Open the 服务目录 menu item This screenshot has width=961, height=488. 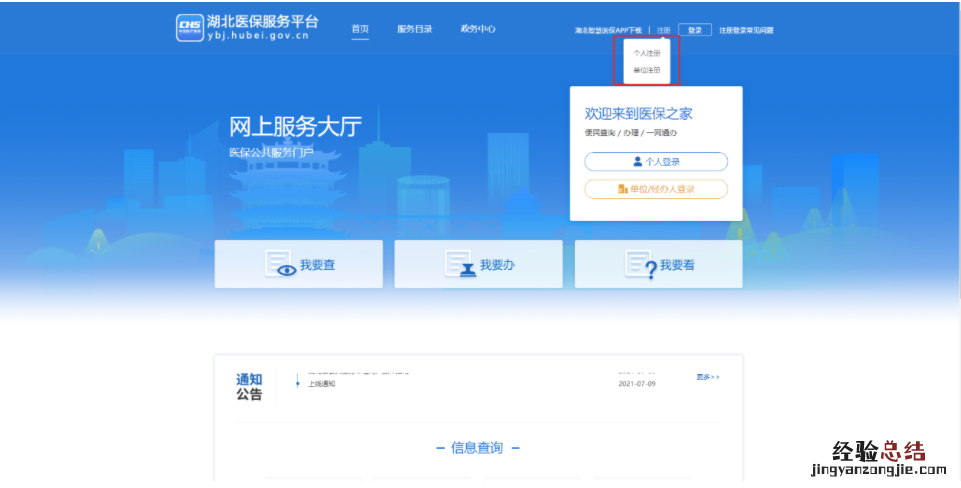pyautogui.click(x=414, y=29)
